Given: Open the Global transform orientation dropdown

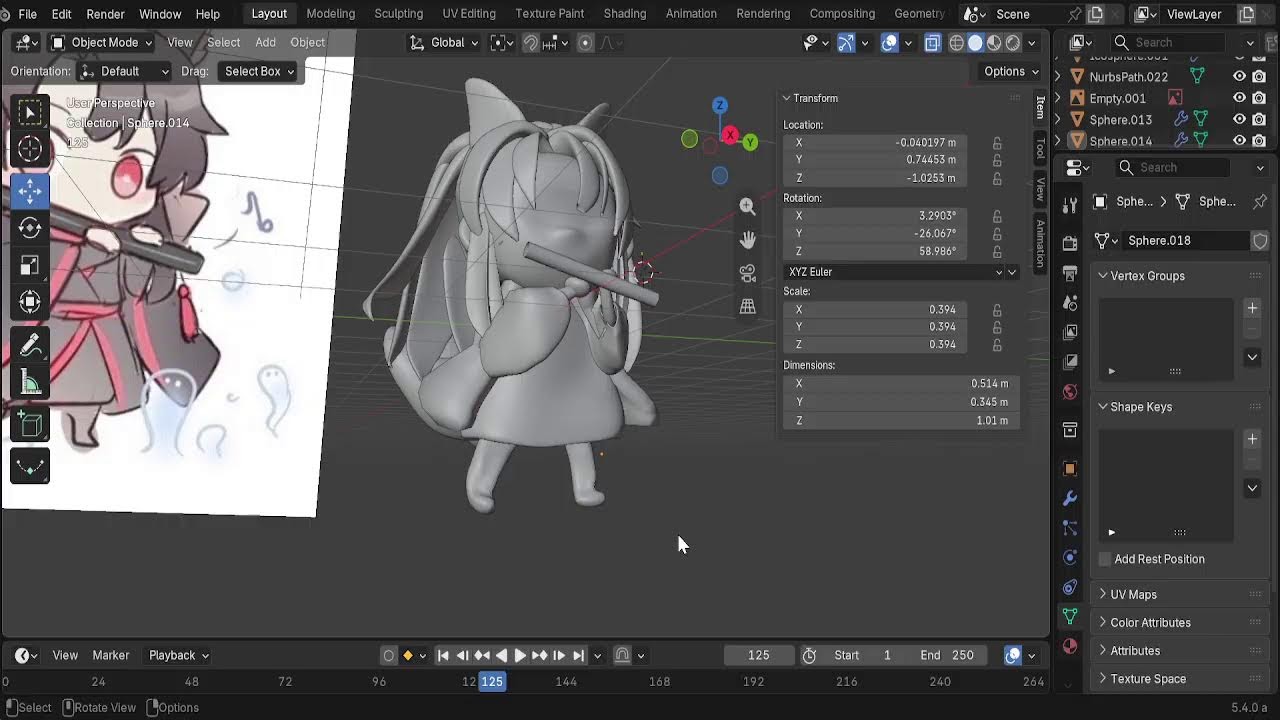Looking at the screenshot, I should click(445, 42).
